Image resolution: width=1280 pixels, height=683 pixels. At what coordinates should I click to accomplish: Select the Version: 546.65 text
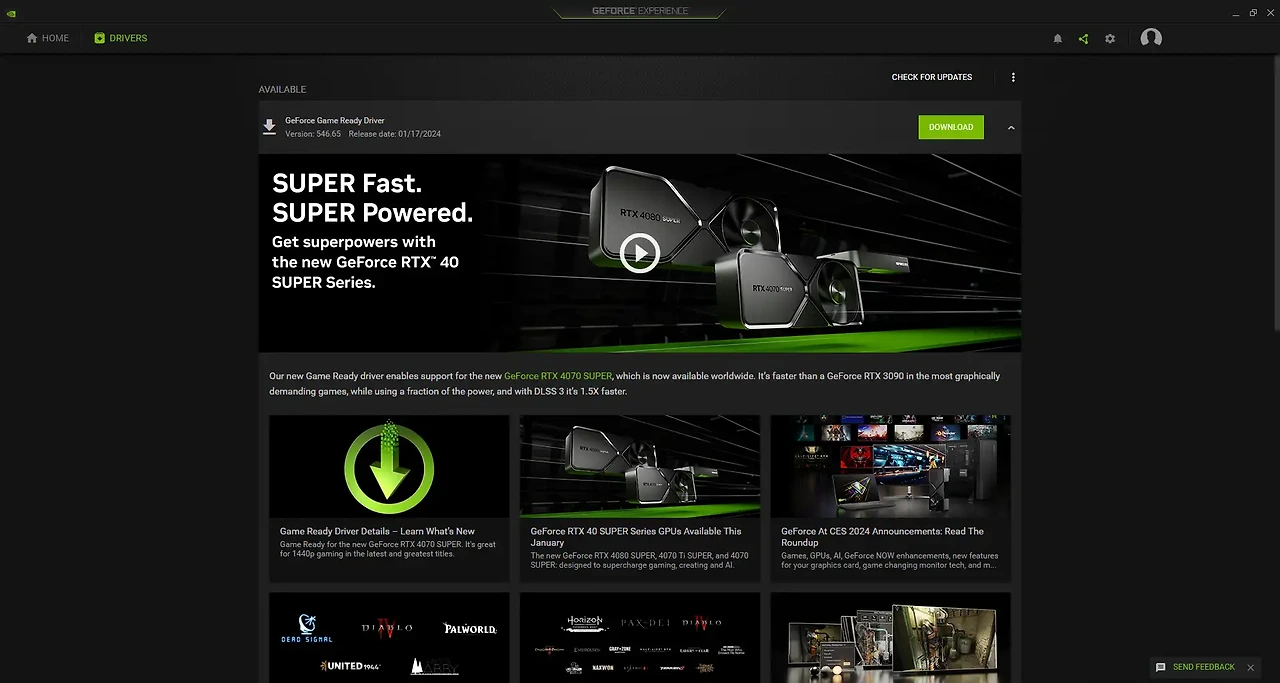pyautogui.click(x=313, y=134)
